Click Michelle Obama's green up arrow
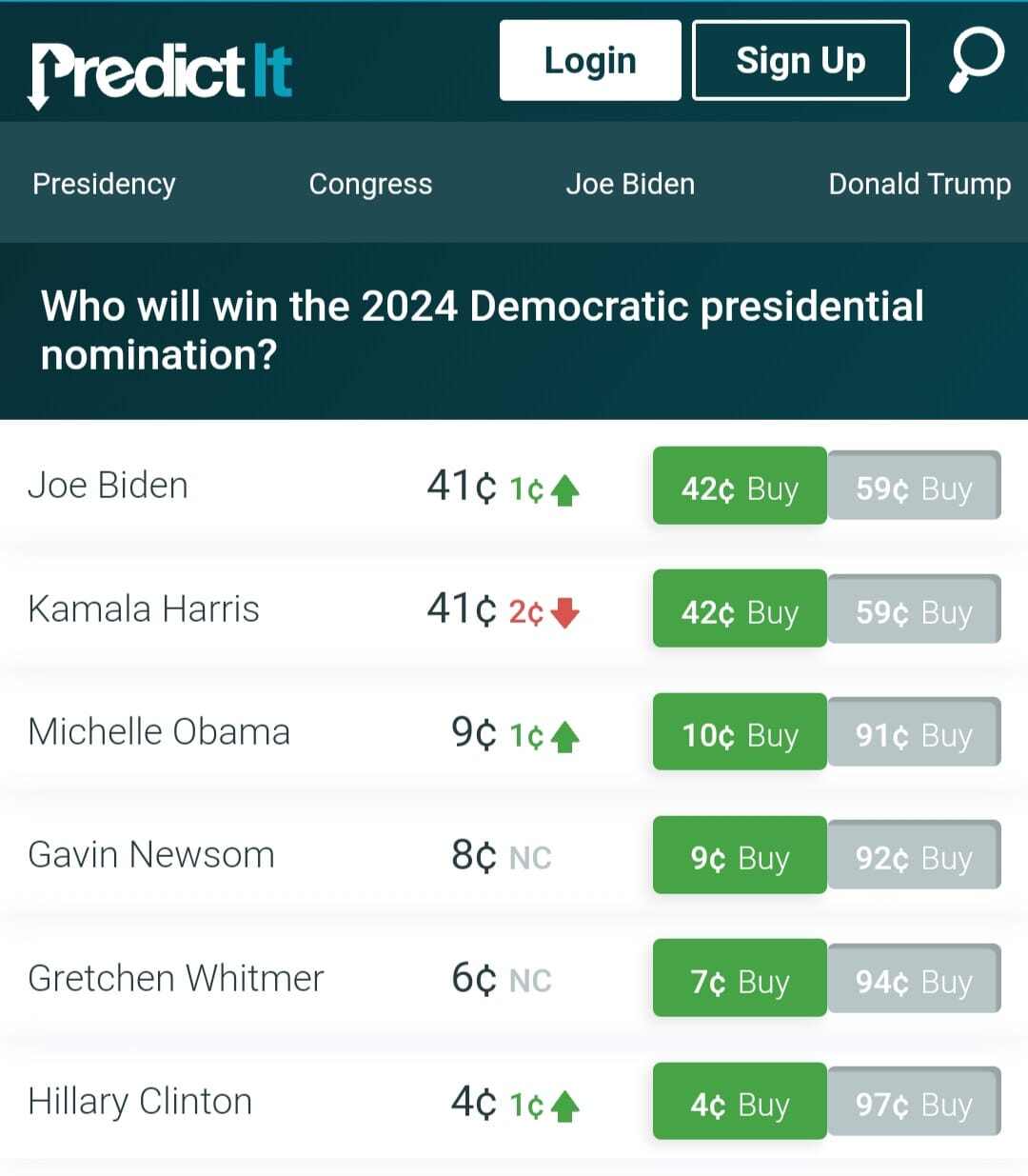Screen dimensions: 1028x1176 (x=565, y=736)
